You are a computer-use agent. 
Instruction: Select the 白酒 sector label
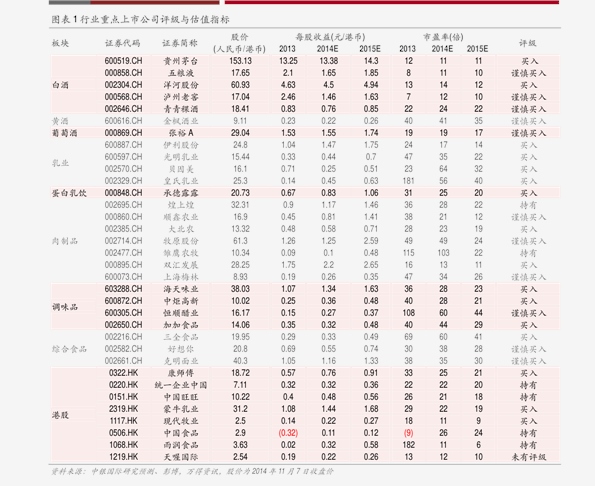pyautogui.click(x=60, y=85)
